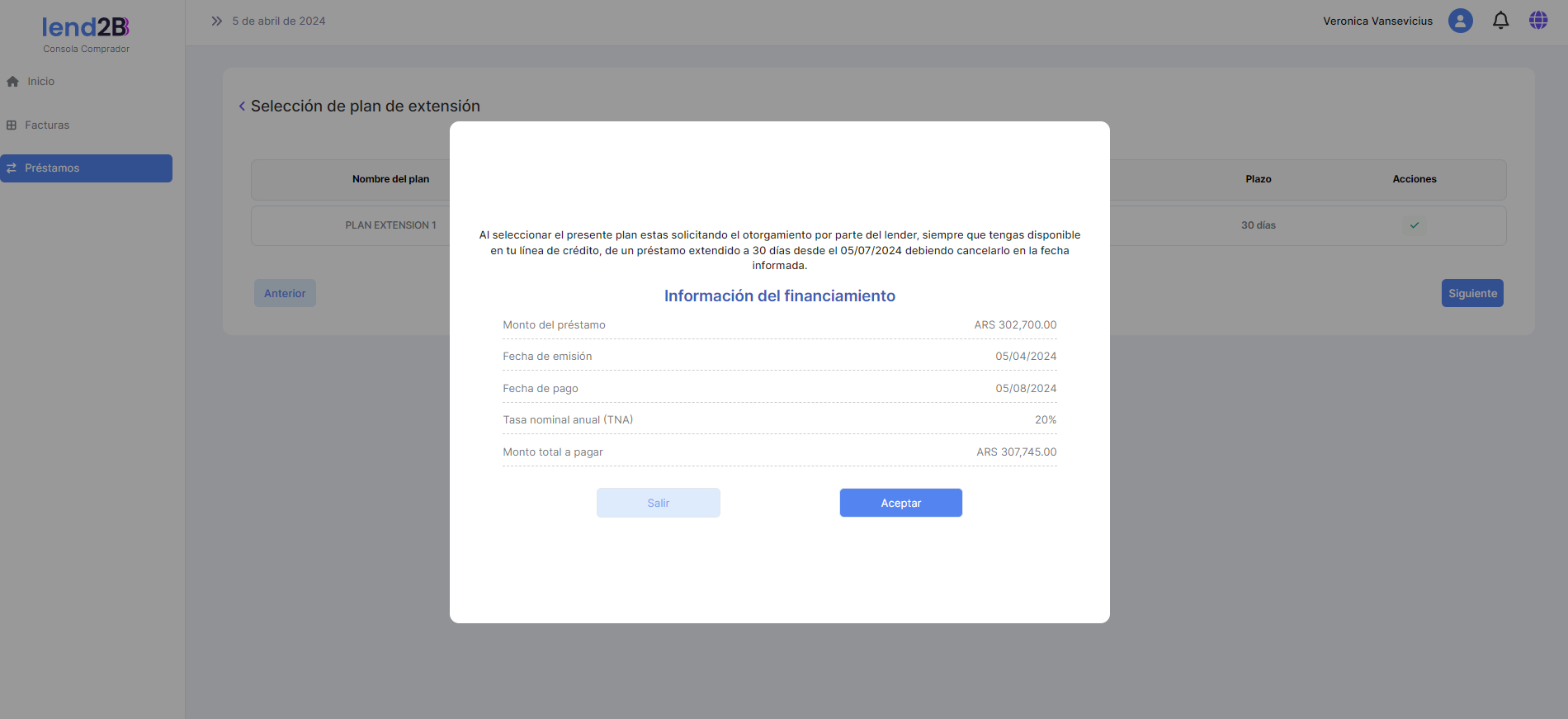Click the globe language selector icon

pyautogui.click(x=1537, y=21)
